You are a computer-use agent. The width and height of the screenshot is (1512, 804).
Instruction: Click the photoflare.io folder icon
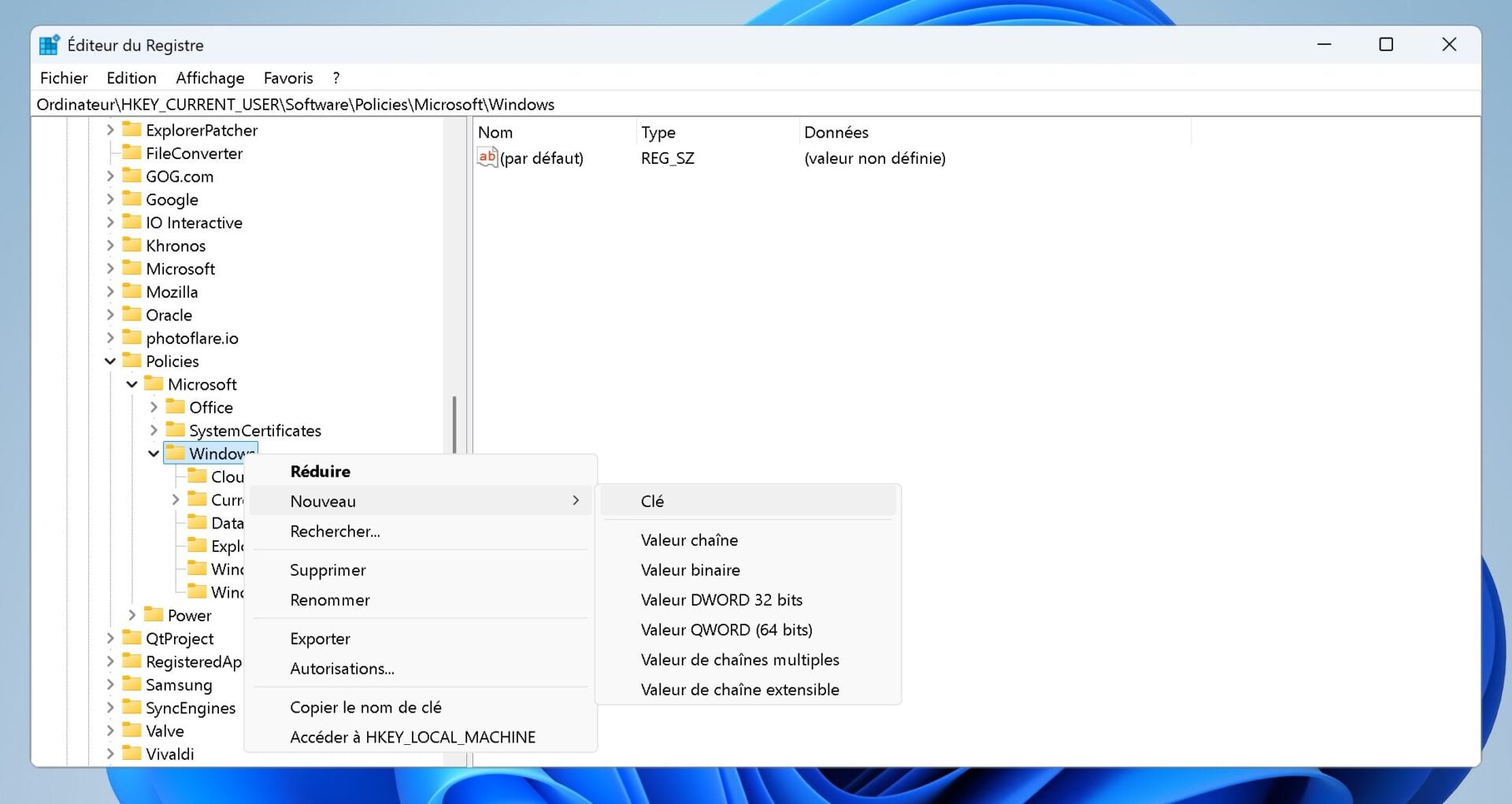click(x=132, y=337)
